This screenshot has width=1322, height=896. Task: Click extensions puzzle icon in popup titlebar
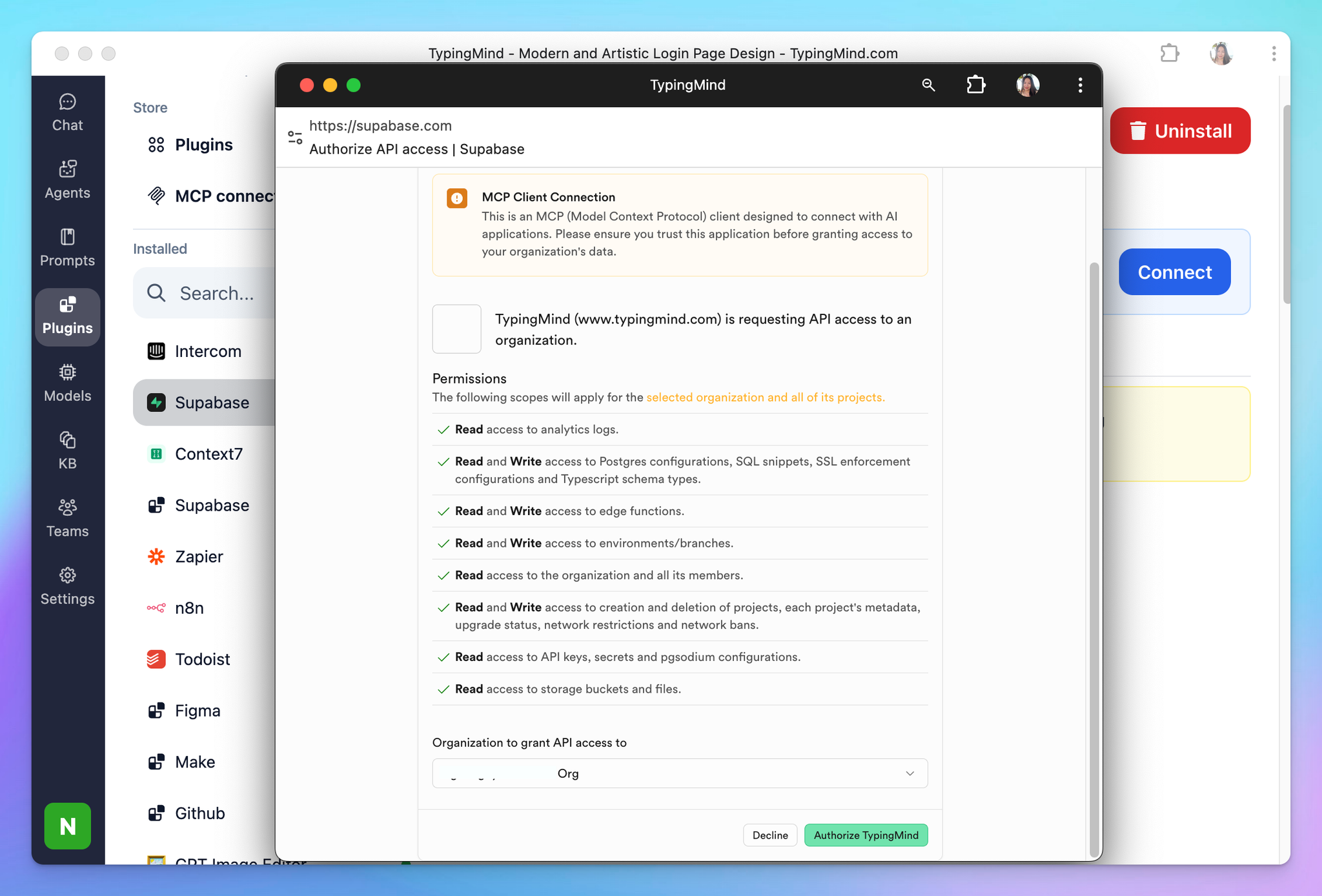(x=976, y=85)
